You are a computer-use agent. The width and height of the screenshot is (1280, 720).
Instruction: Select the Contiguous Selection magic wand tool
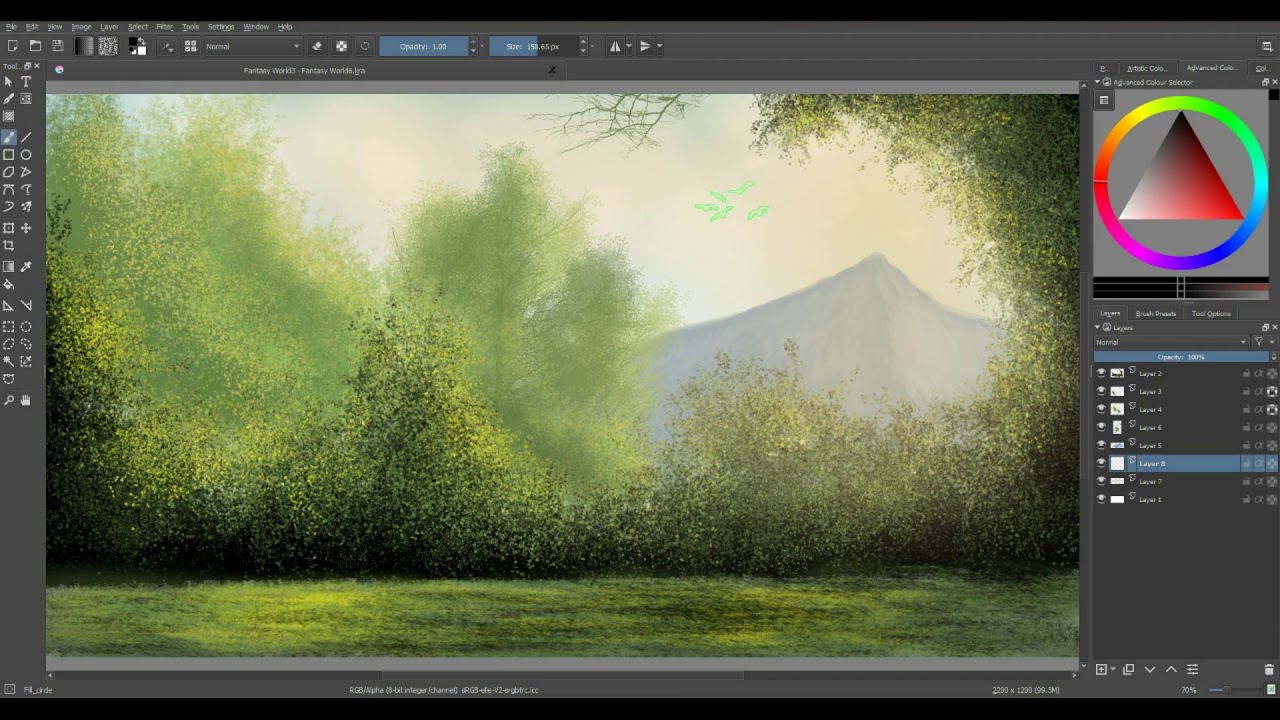pos(9,361)
